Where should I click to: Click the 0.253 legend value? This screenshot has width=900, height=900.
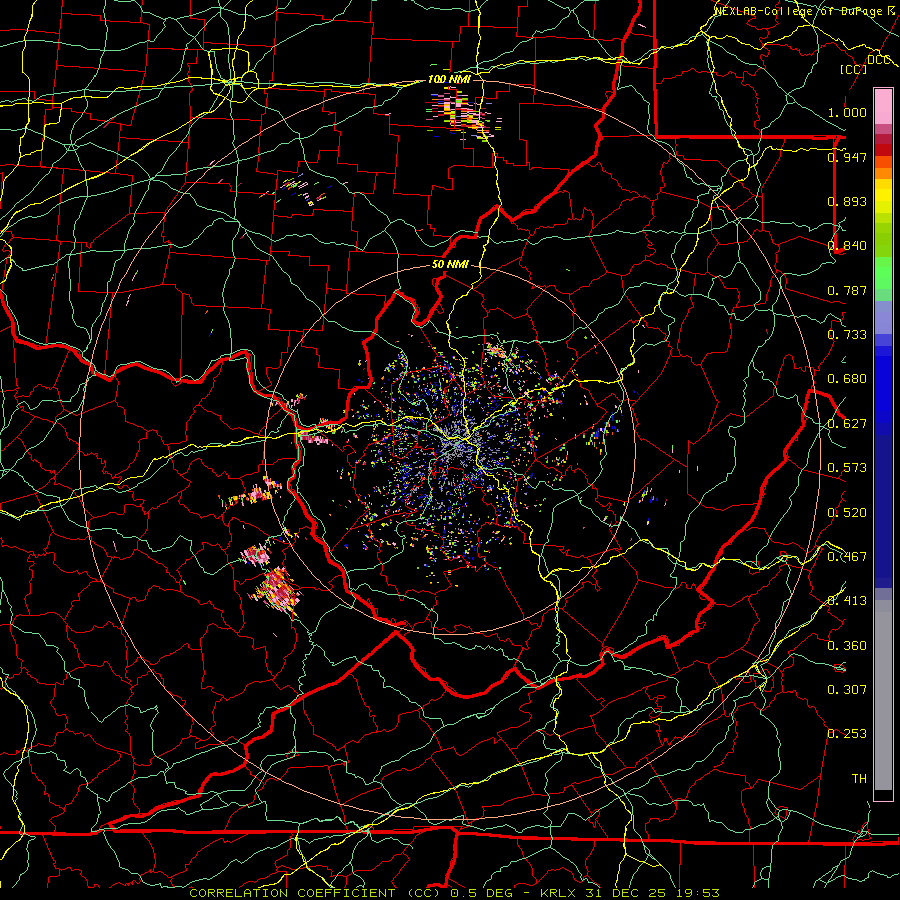(847, 734)
